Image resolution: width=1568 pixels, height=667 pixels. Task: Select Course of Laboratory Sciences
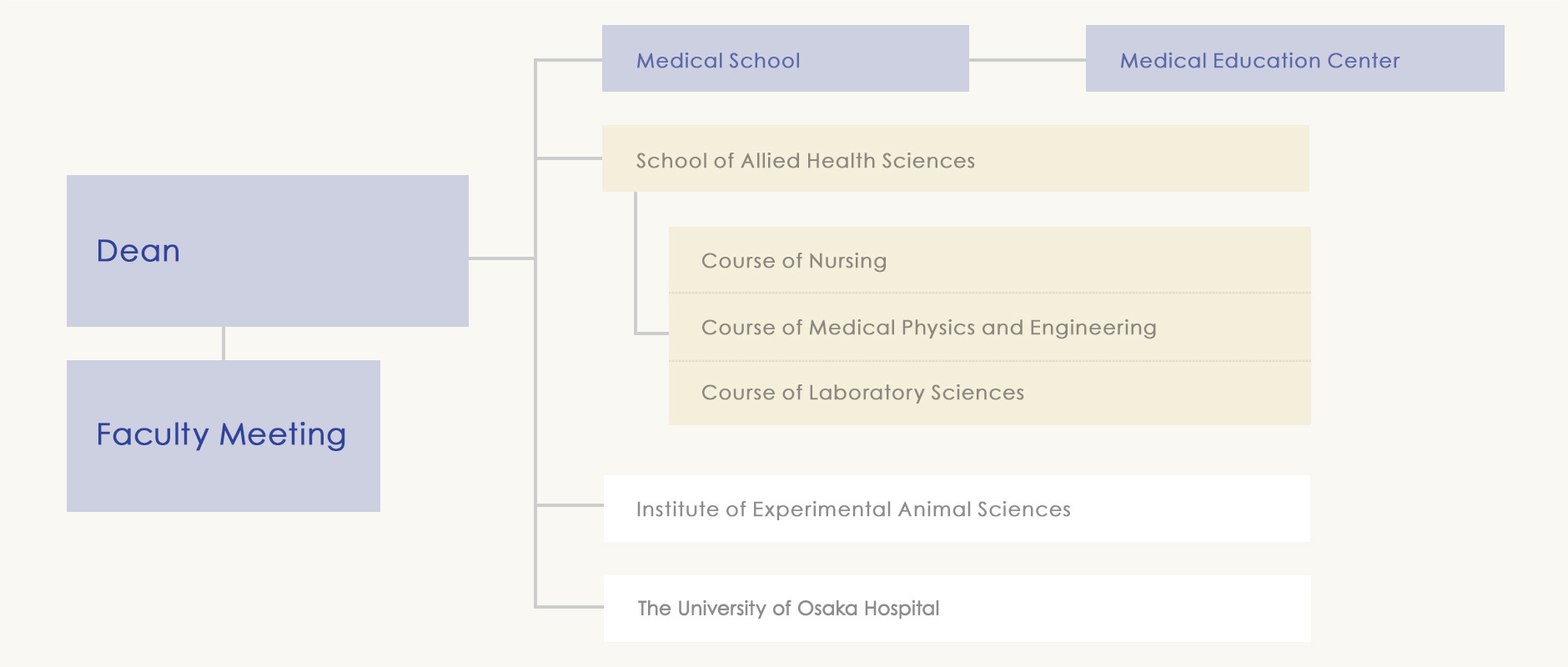tap(989, 393)
